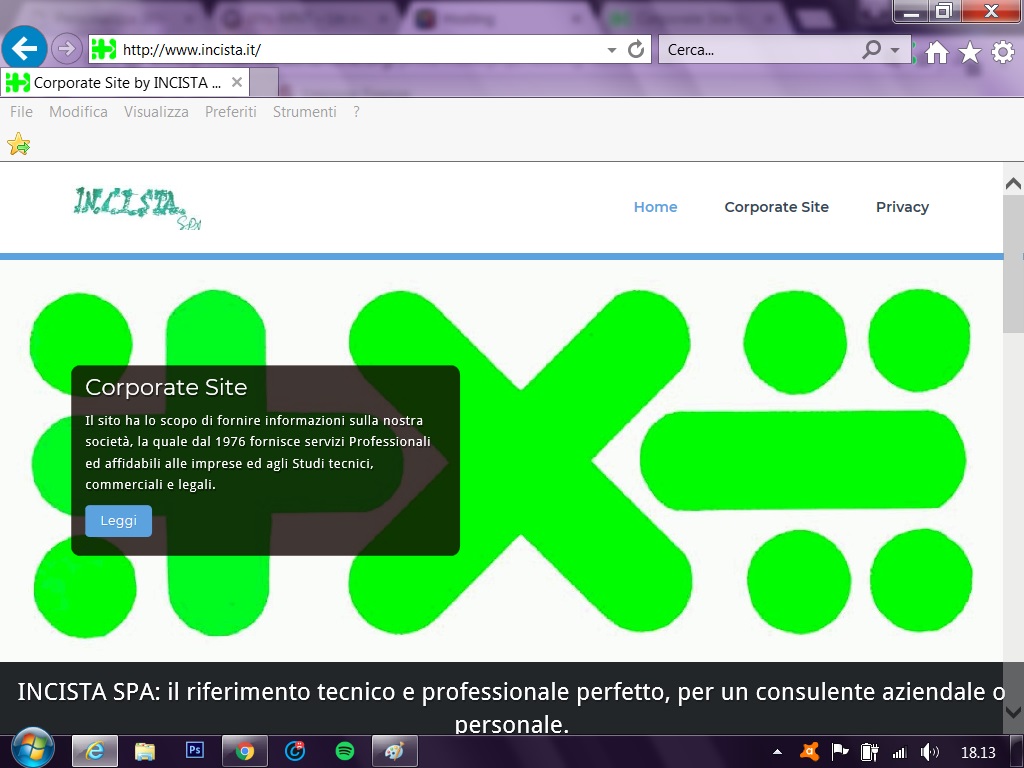Open the Windows Start button
The height and width of the screenshot is (768, 1024).
pos(32,750)
